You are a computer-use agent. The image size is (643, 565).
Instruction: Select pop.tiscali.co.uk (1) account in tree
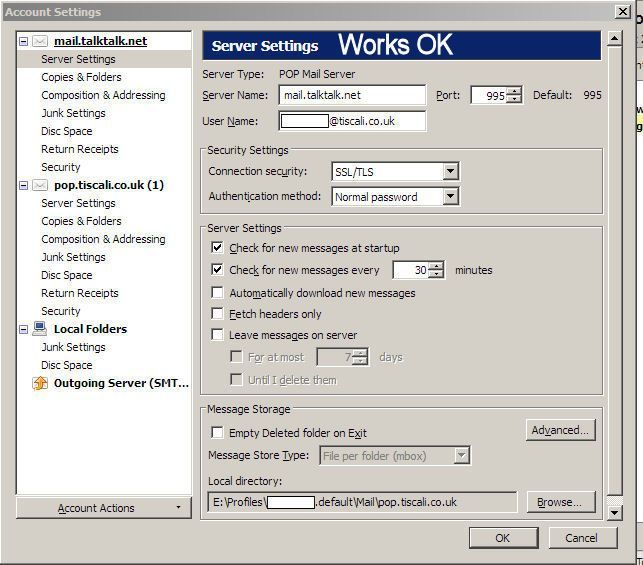click(109, 185)
